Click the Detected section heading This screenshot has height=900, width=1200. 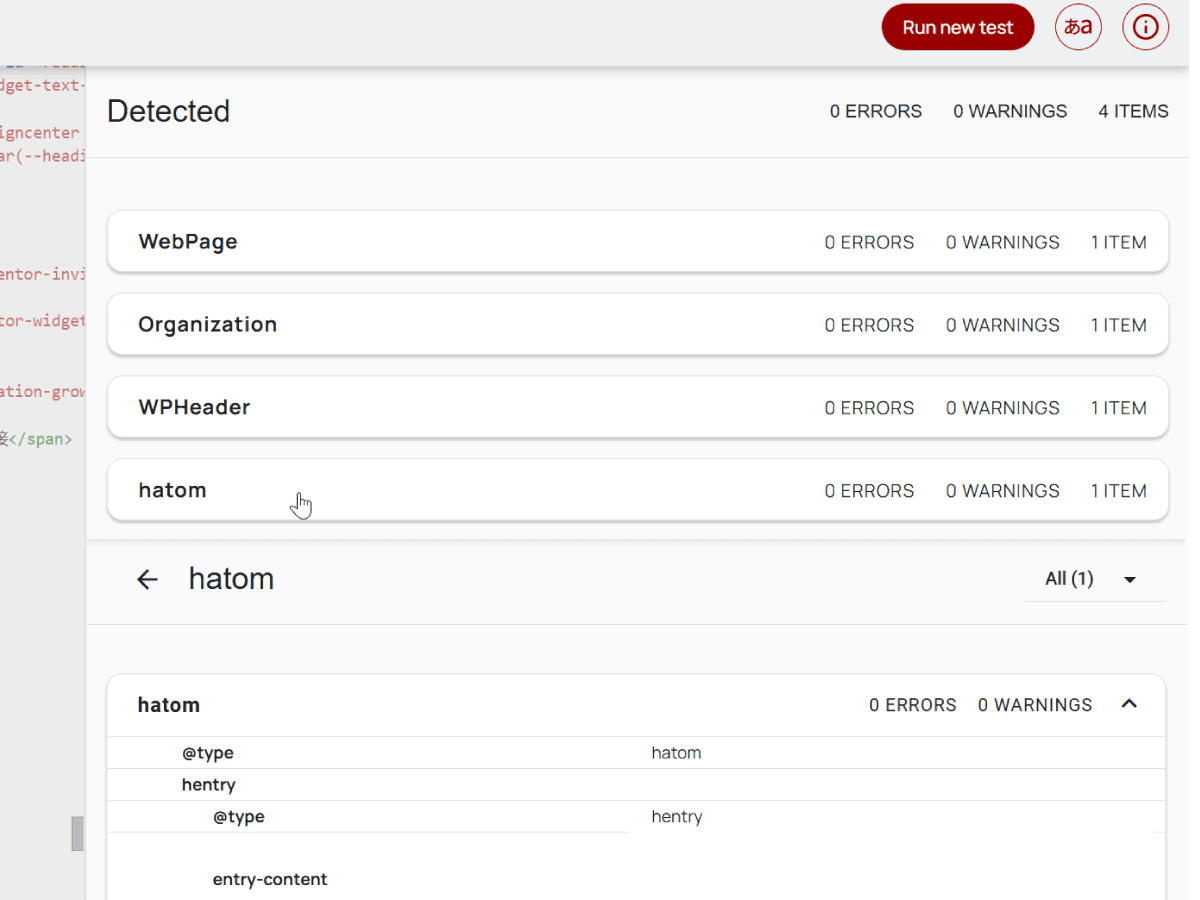click(x=168, y=111)
